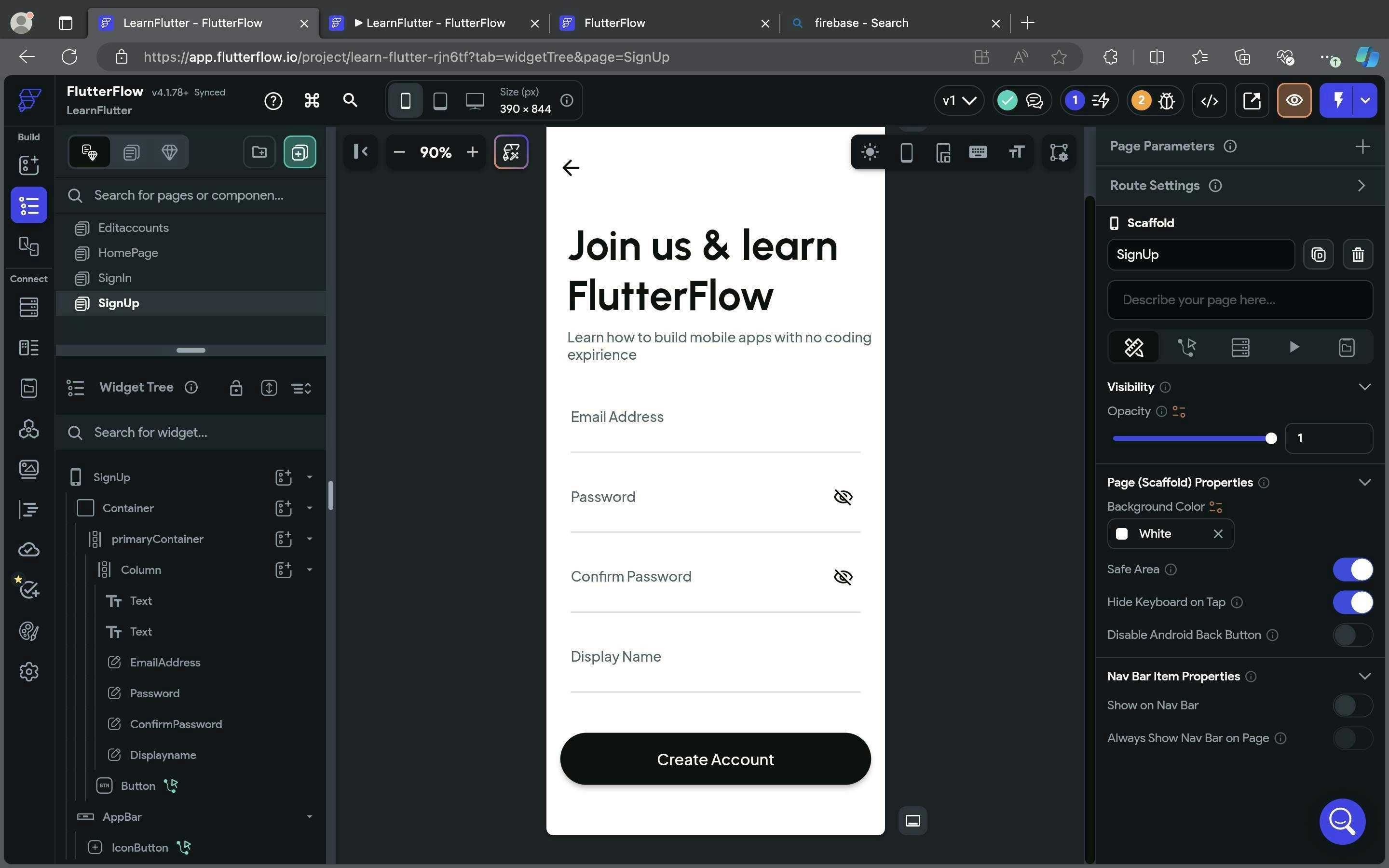Expand the Route Settings section
Image resolution: width=1389 pixels, height=868 pixels.
tap(1361, 186)
